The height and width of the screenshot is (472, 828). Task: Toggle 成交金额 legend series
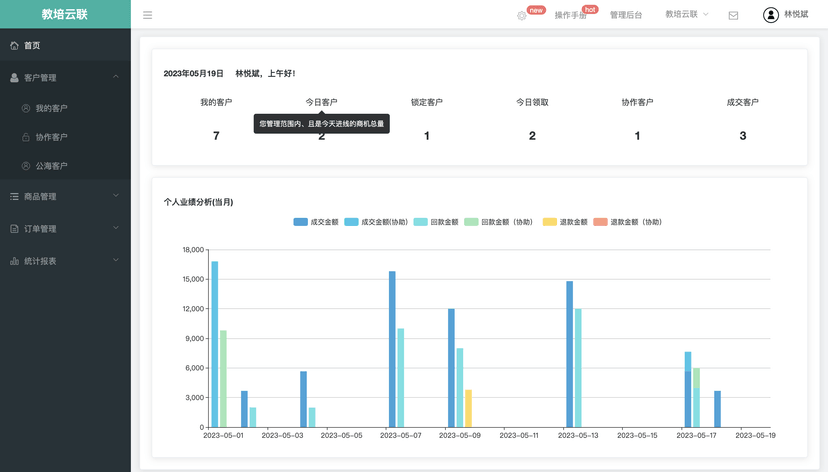[316, 222]
